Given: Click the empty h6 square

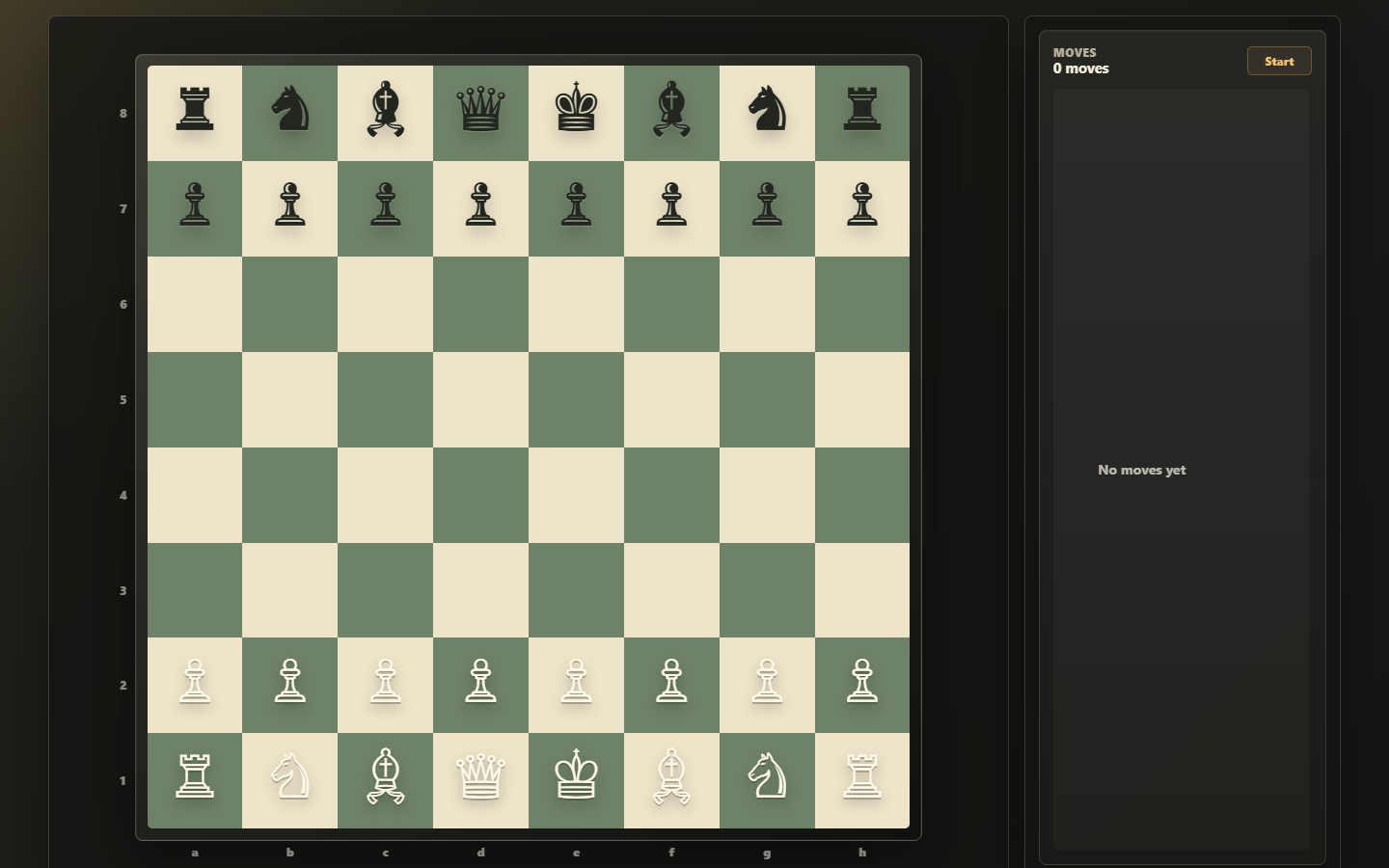Looking at the screenshot, I should 862,304.
